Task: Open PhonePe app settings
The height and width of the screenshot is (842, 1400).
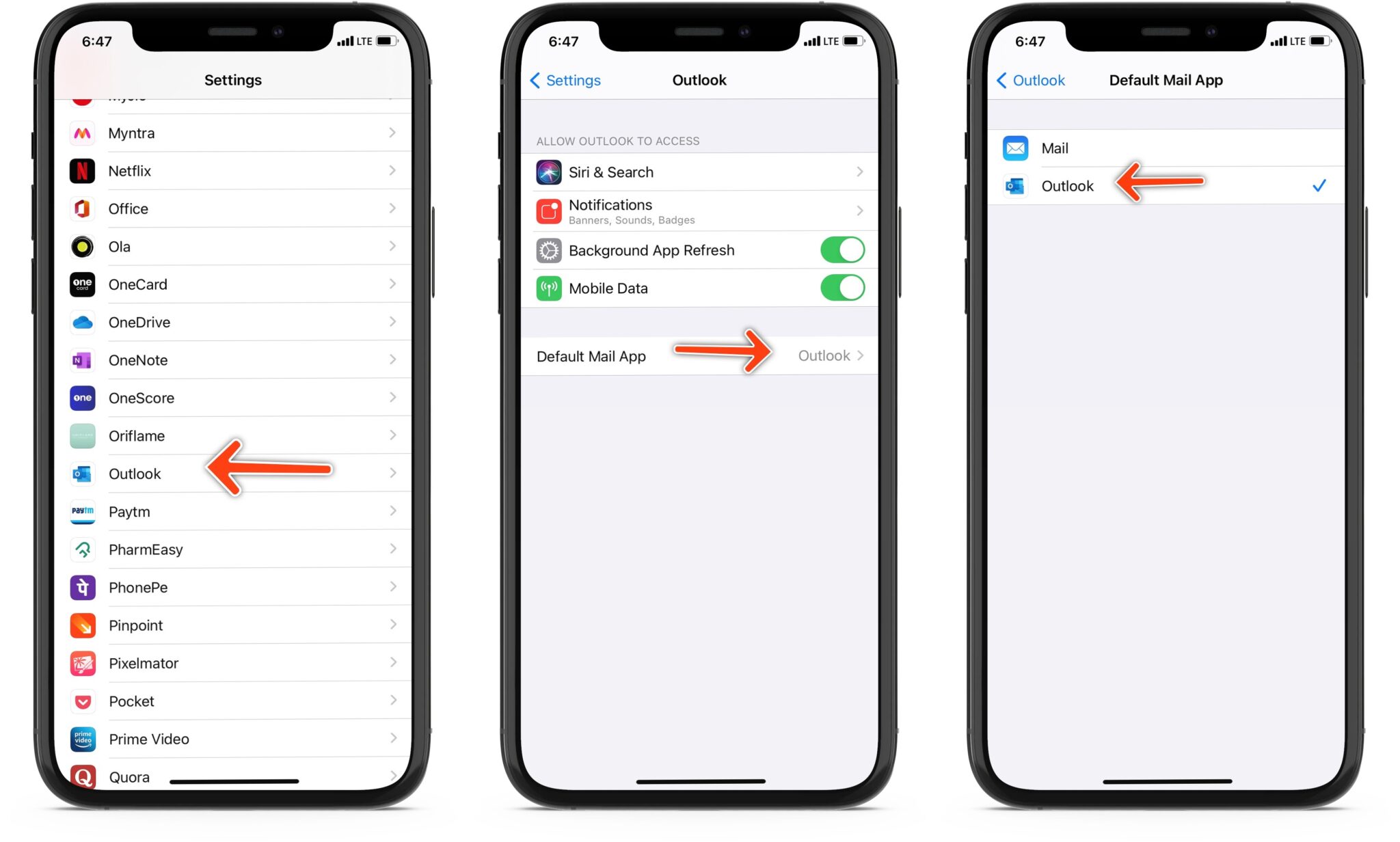Action: click(230, 587)
